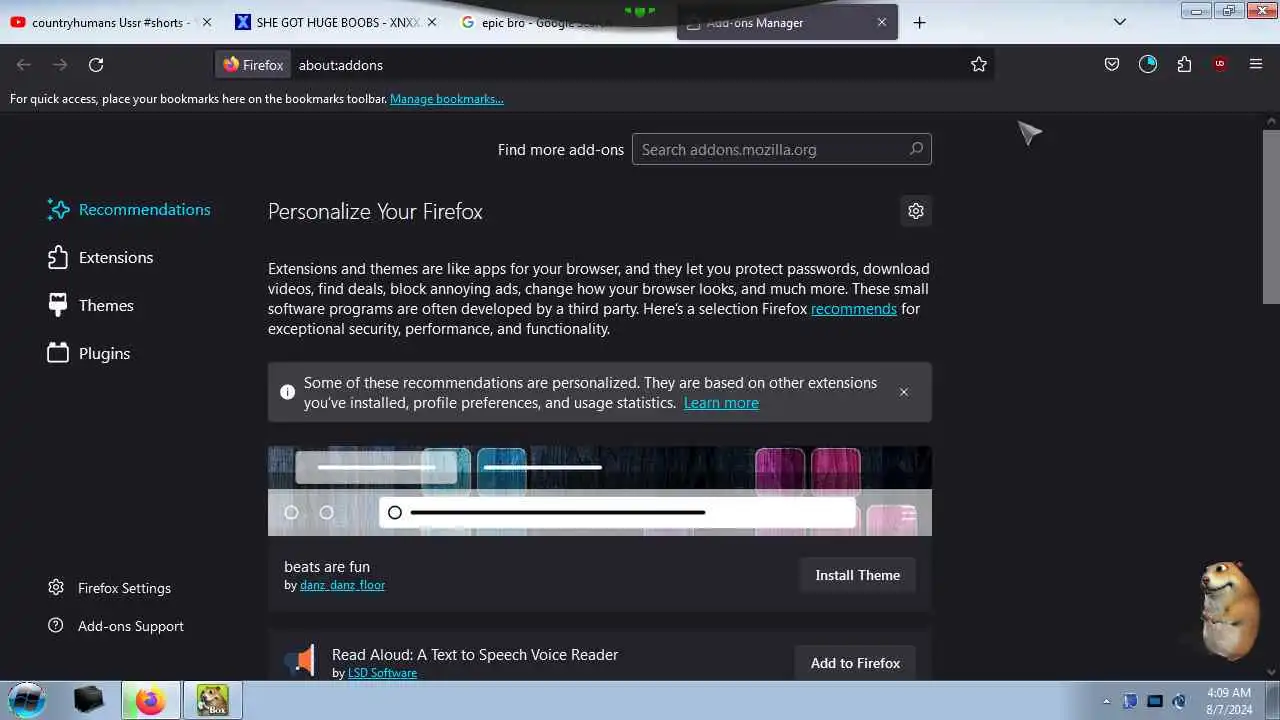Click the beats are fun theme preview

click(x=600, y=491)
